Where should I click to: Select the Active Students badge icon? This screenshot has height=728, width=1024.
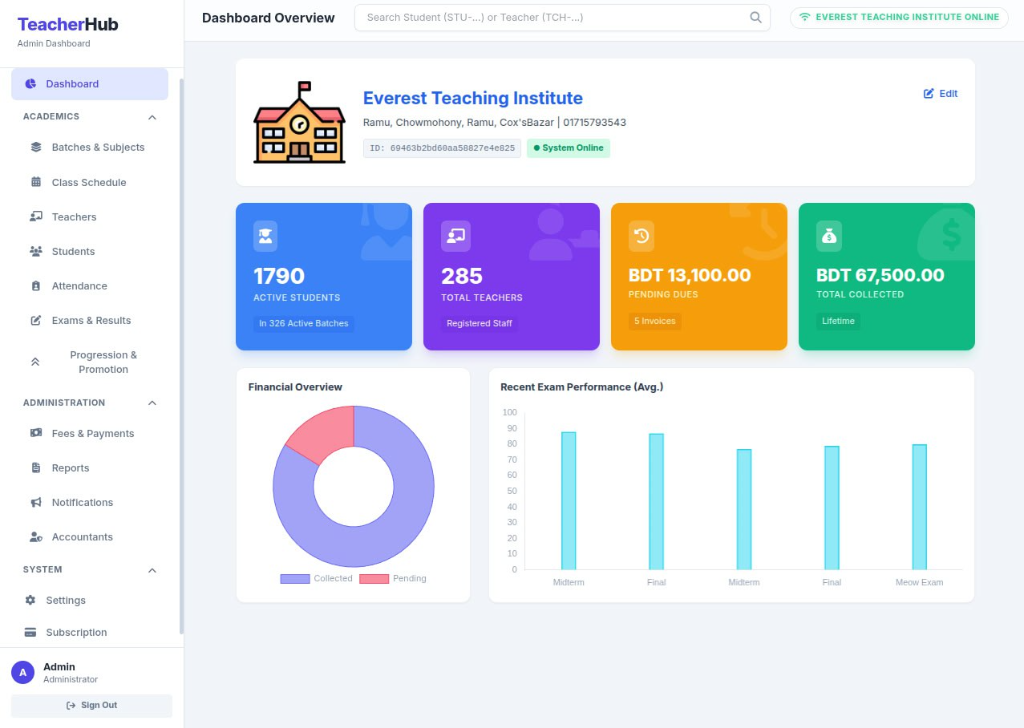[x=265, y=236]
